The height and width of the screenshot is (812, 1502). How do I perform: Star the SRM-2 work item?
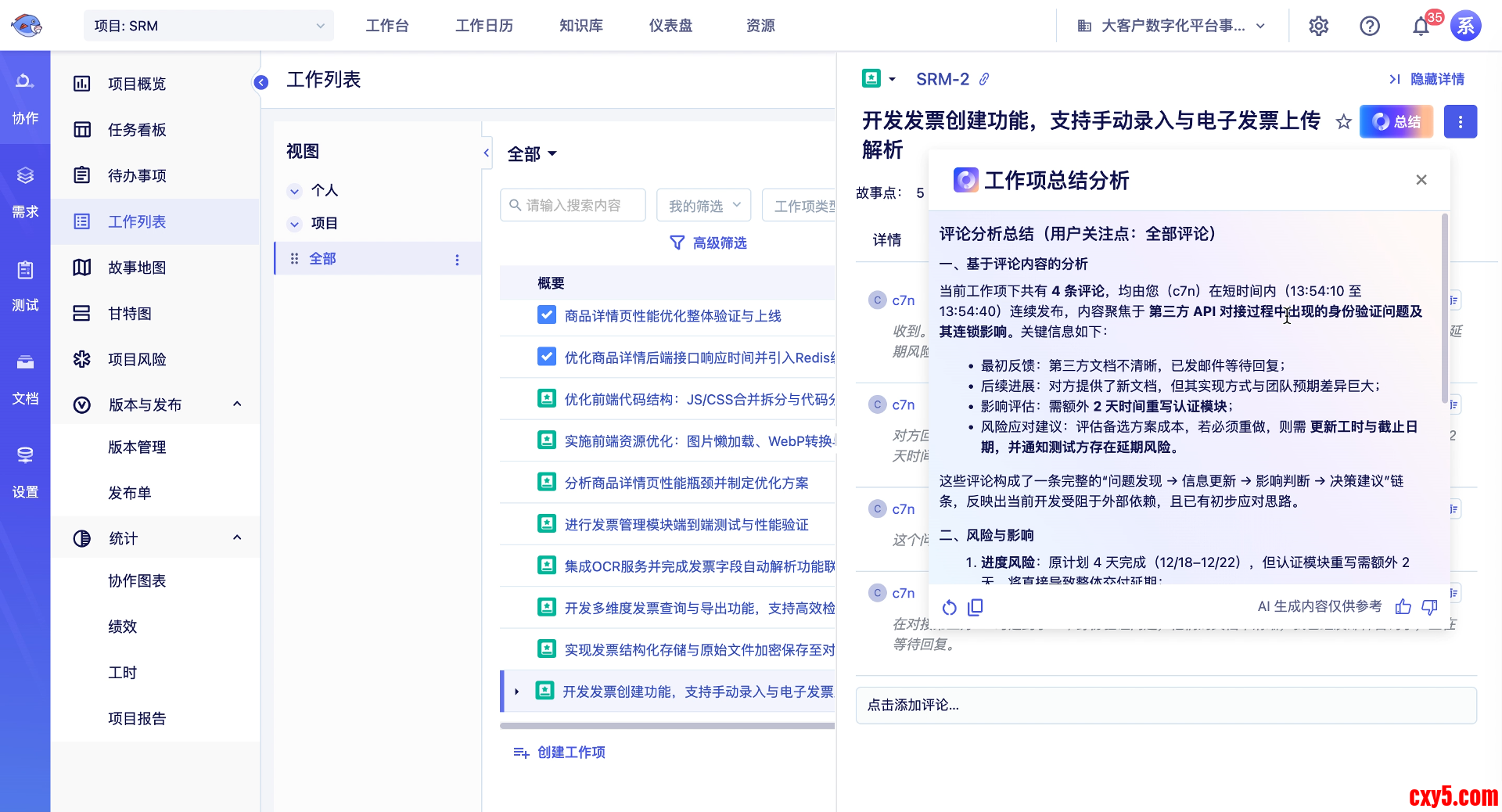(1343, 121)
